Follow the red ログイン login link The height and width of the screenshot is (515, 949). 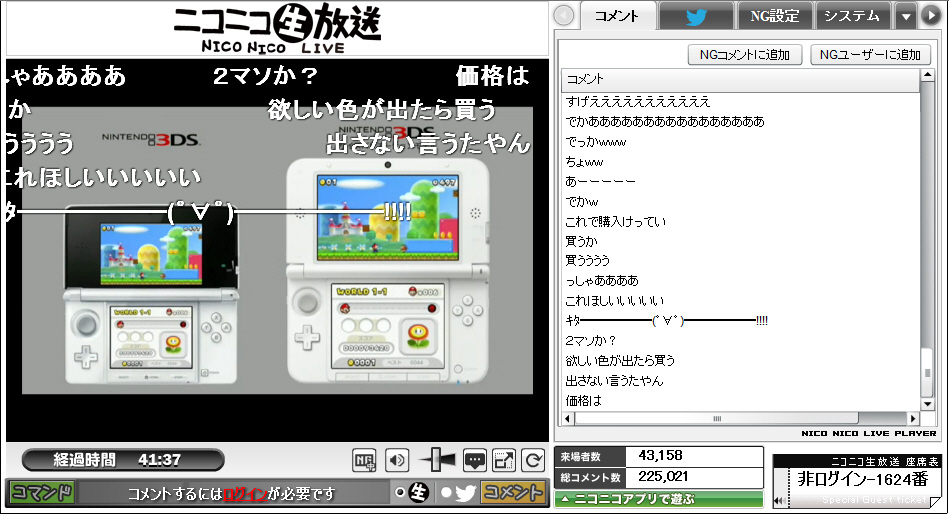click(x=245, y=494)
